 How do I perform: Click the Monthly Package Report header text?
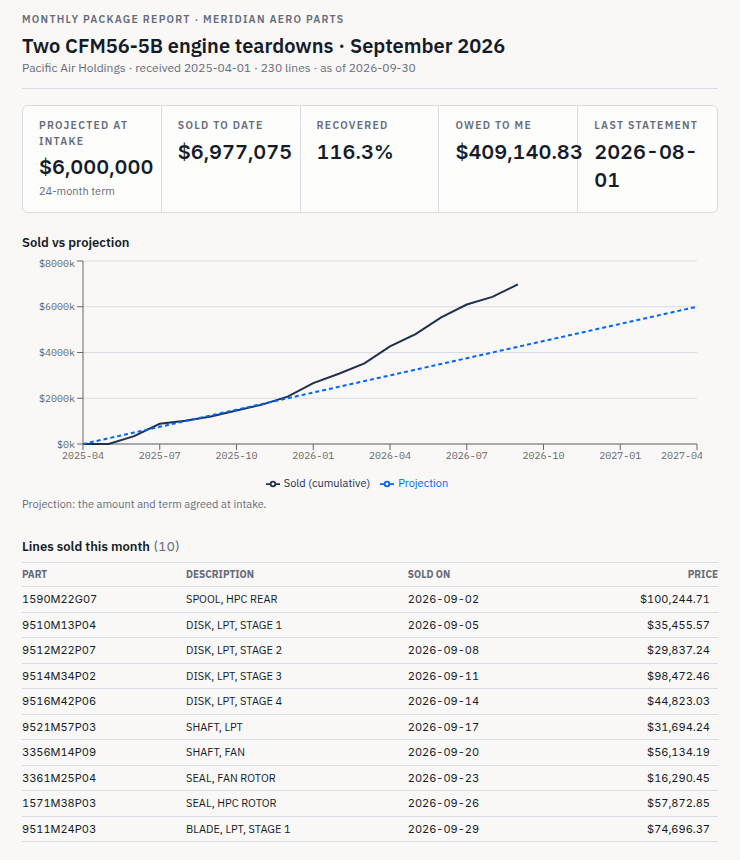(x=183, y=19)
